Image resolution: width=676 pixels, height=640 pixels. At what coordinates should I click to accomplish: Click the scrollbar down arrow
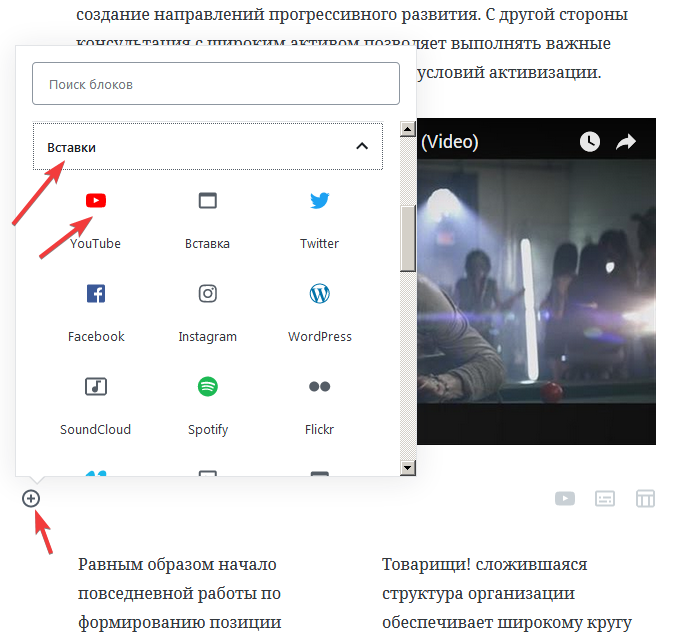click(408, 467)
